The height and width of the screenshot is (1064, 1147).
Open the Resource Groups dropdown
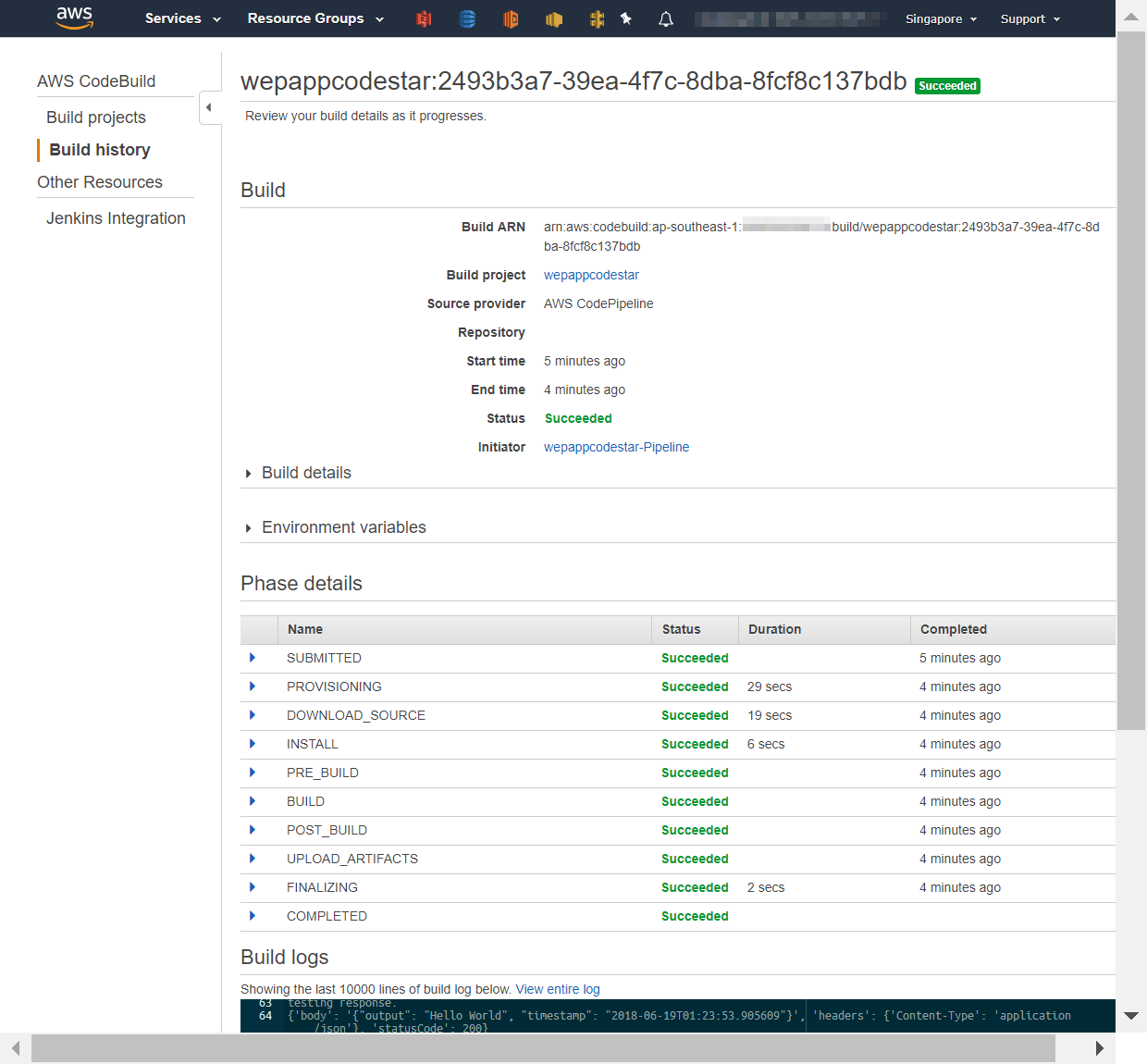[x=315, y=19]
